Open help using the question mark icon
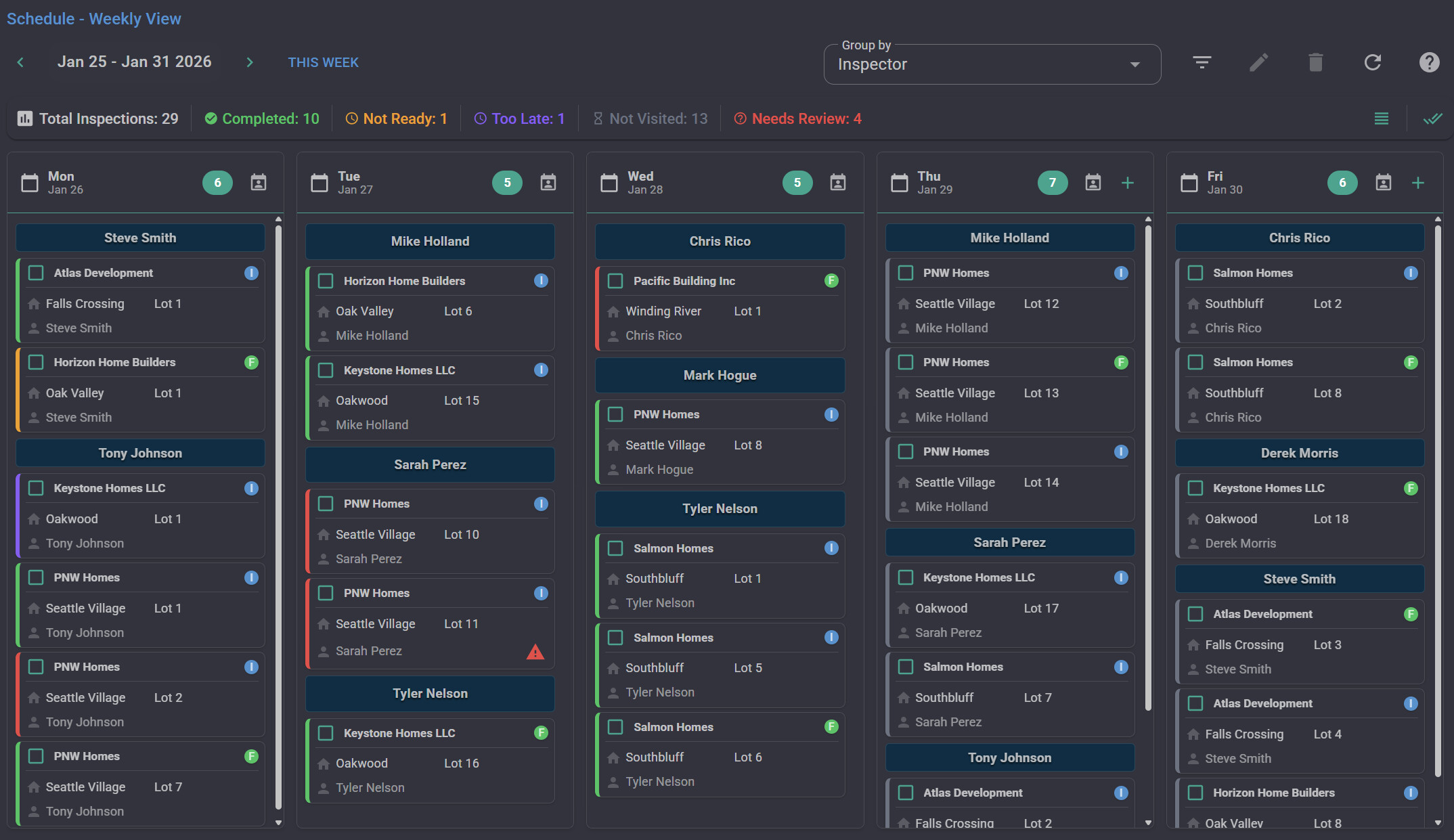Screen dimensions: 1454x840 (1429, 62)
